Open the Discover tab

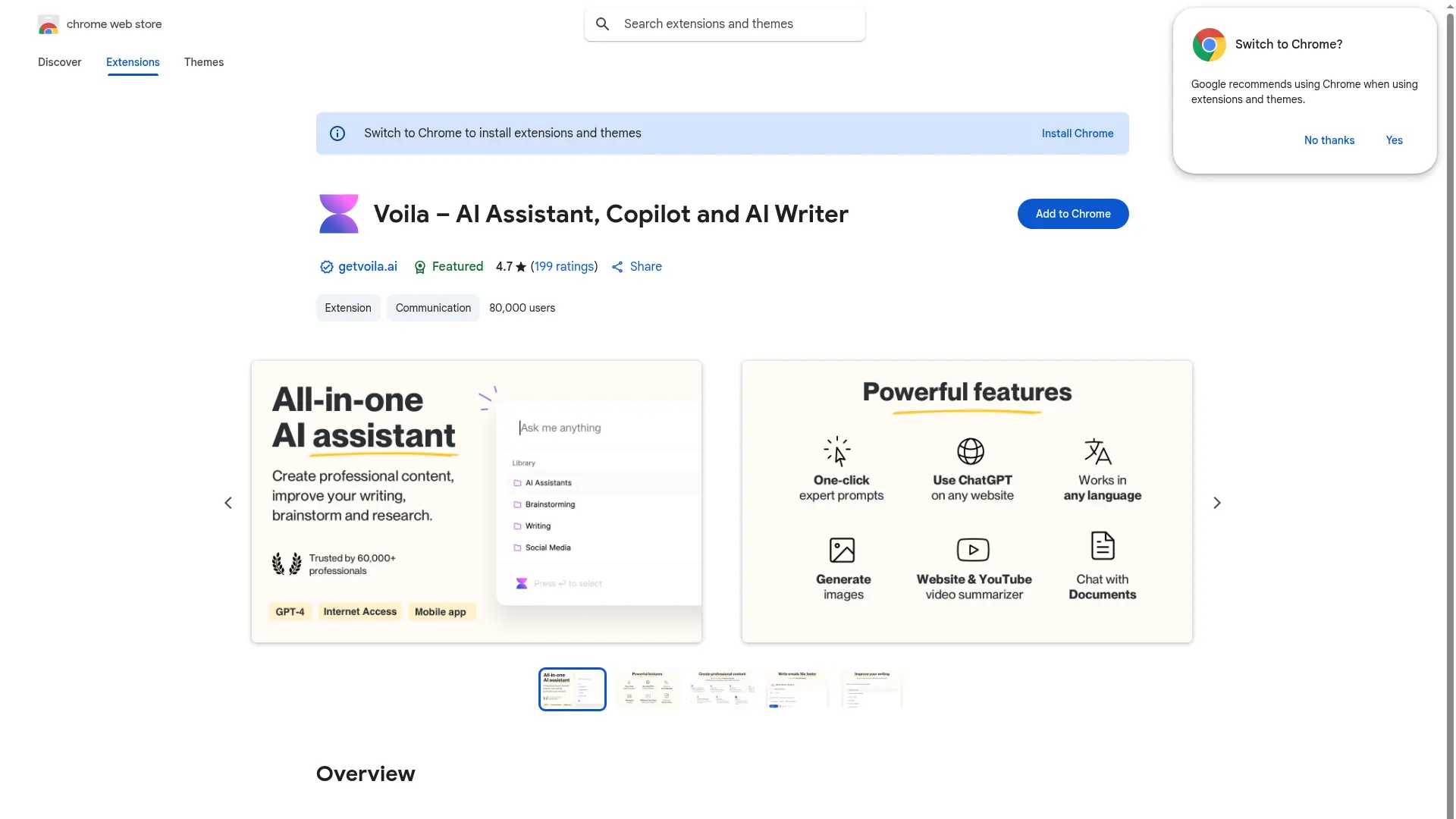coord(59,62)
